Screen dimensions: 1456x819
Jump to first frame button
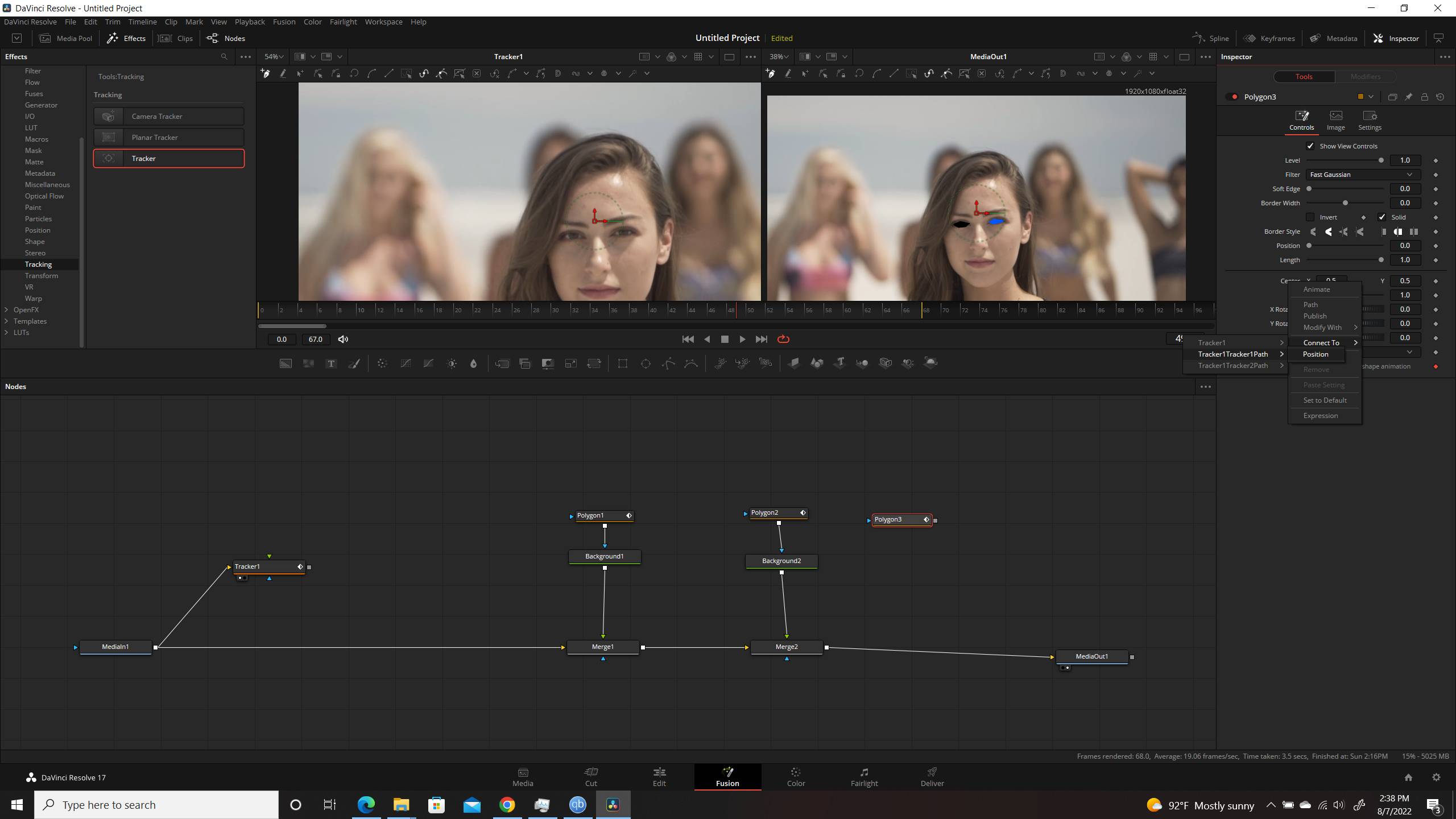(x=688, y=339)
